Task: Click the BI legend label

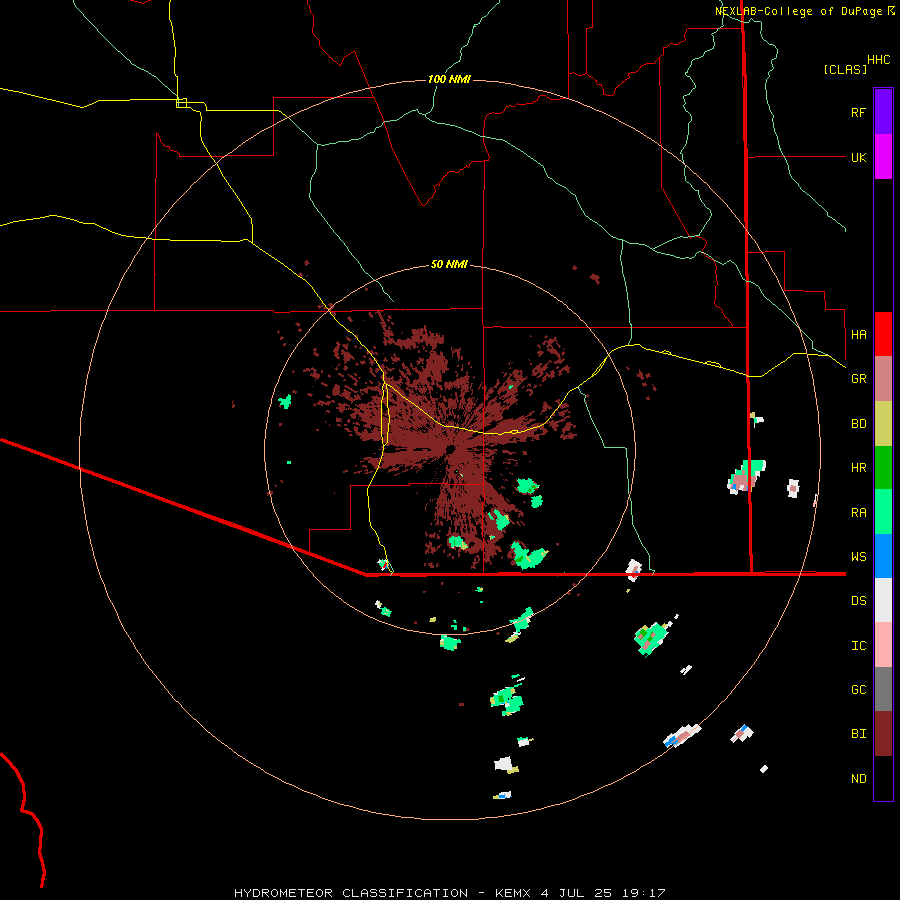Action: 858,734
